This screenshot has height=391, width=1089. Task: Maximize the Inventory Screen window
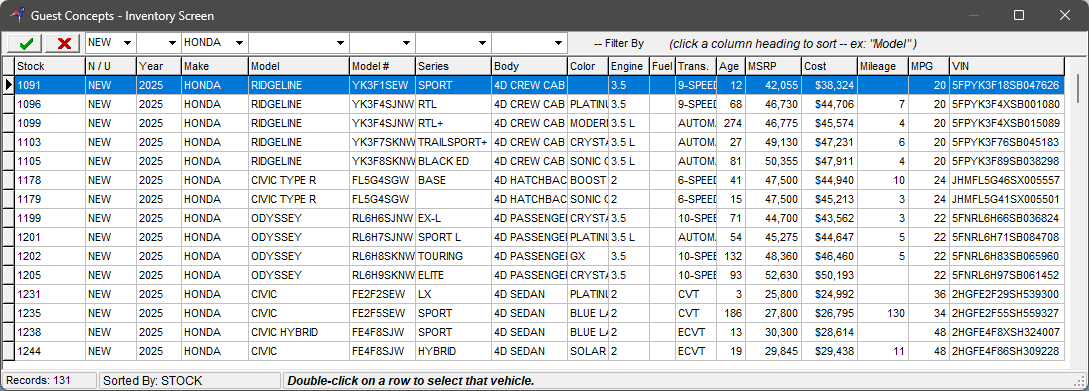pos(1019,15)
